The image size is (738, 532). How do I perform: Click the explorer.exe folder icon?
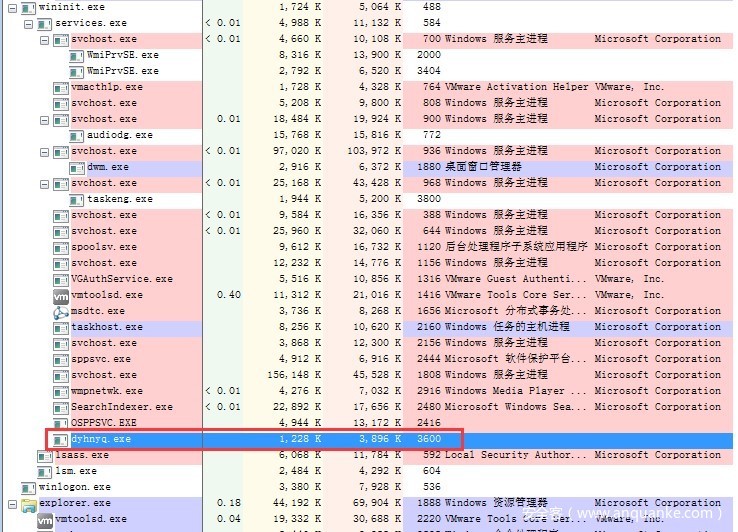(x=28, y=504)
